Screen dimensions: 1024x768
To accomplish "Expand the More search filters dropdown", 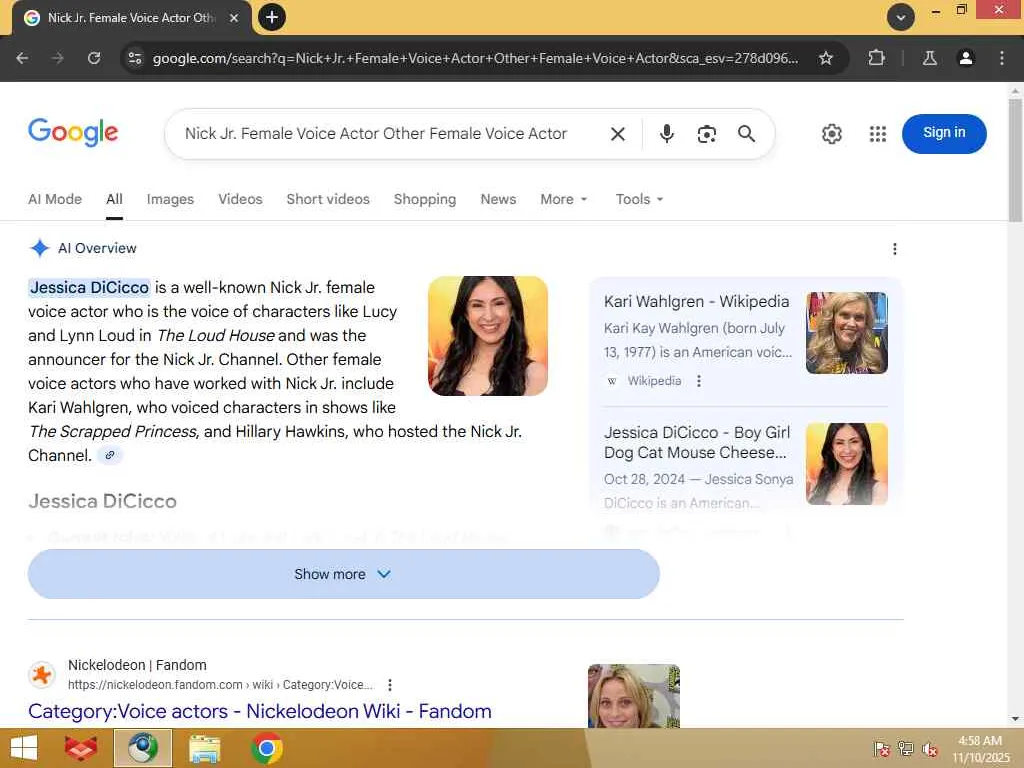I will click(x=564, y=199).
